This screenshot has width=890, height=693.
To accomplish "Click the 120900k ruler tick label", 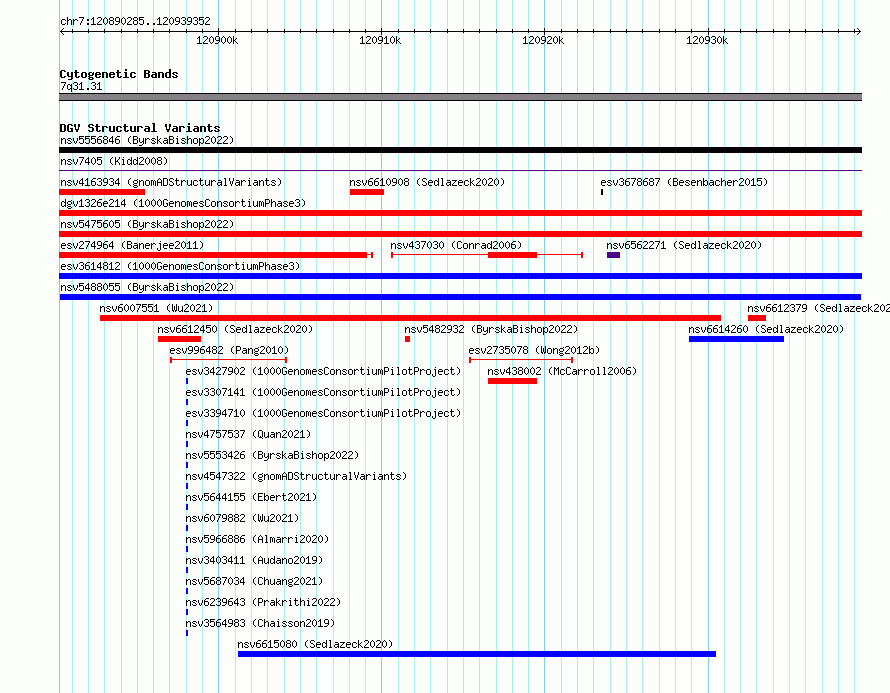I will (x=217, y=40).
